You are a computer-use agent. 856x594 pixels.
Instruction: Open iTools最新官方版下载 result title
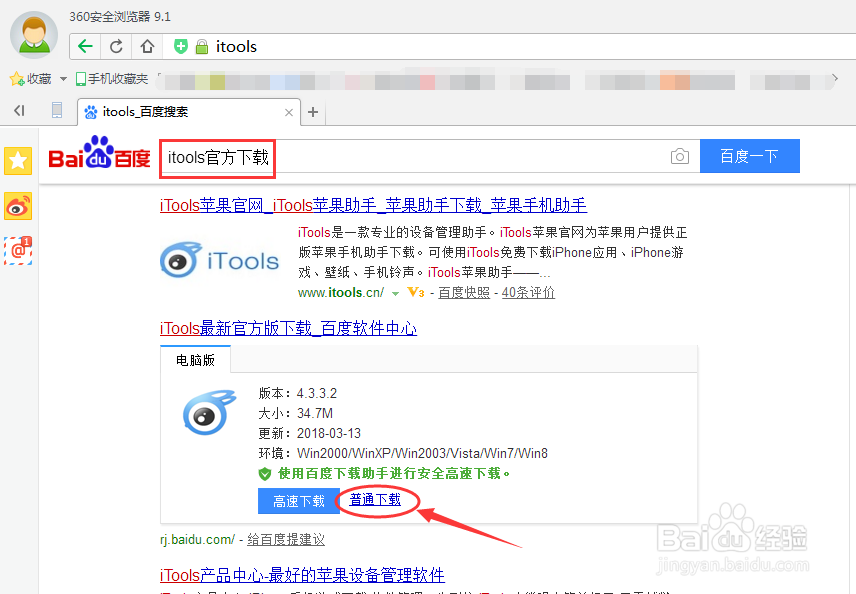tap(288, 328)
